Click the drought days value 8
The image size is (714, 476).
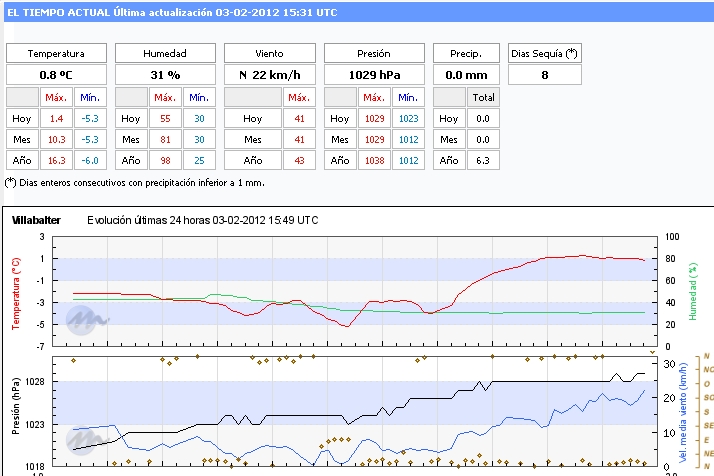(544, 75)
